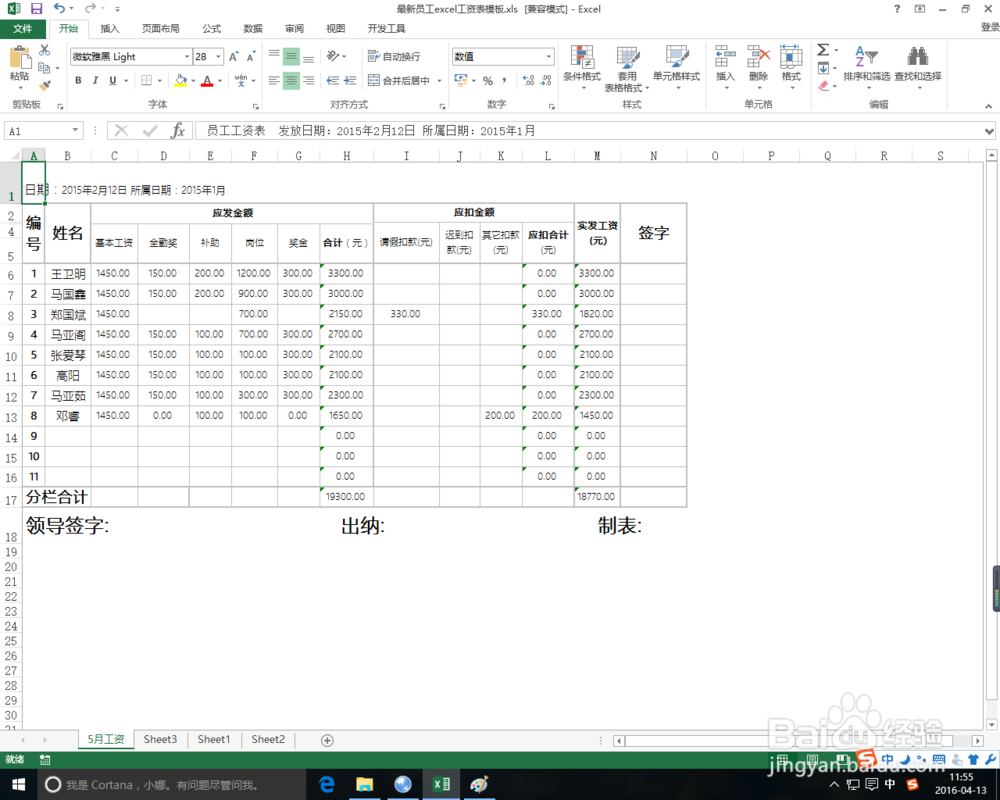Click the percent style icon

[x=488, y=80]
